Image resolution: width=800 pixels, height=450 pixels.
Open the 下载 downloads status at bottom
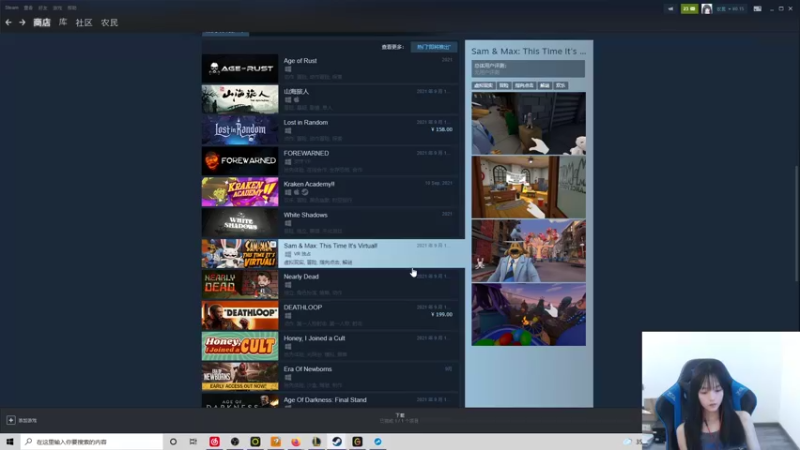point(399,418)
